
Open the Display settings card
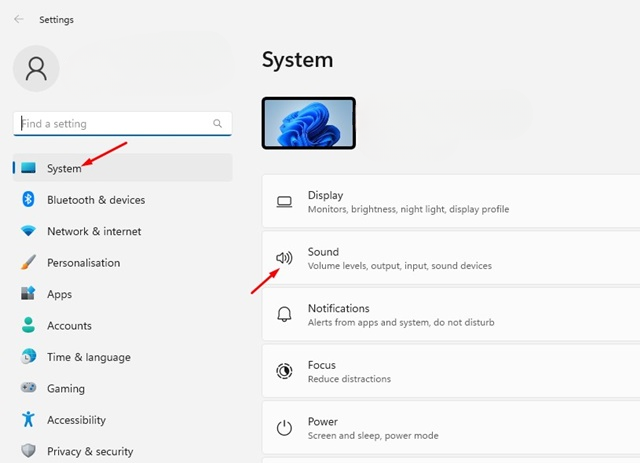(x=451, y=201)
